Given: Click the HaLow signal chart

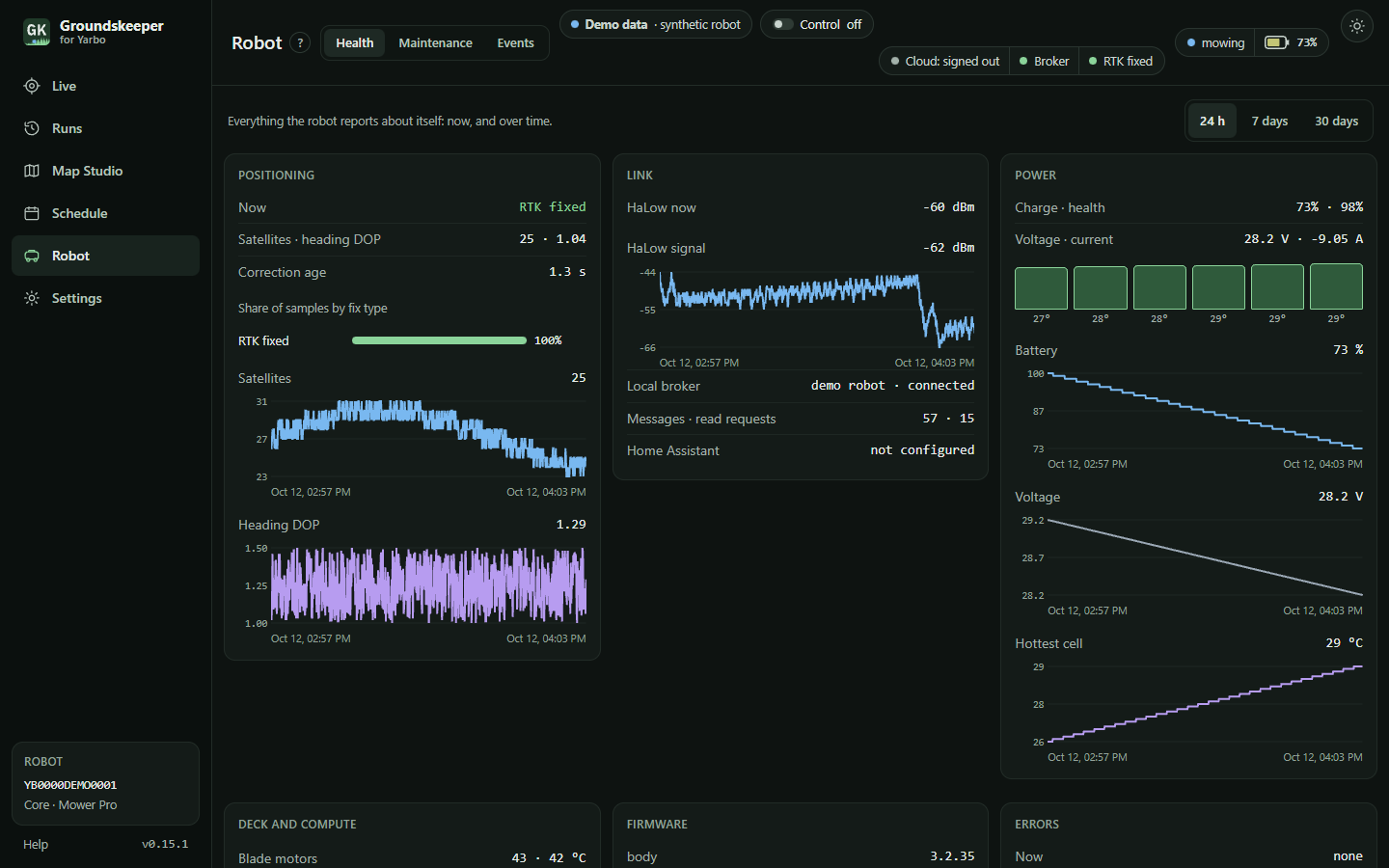Looking at the screenshot, I should coord(816,310).
